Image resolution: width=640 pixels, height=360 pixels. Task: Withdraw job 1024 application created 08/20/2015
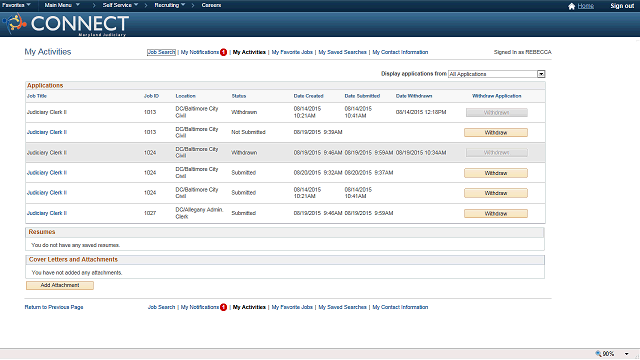coord(496,173)
